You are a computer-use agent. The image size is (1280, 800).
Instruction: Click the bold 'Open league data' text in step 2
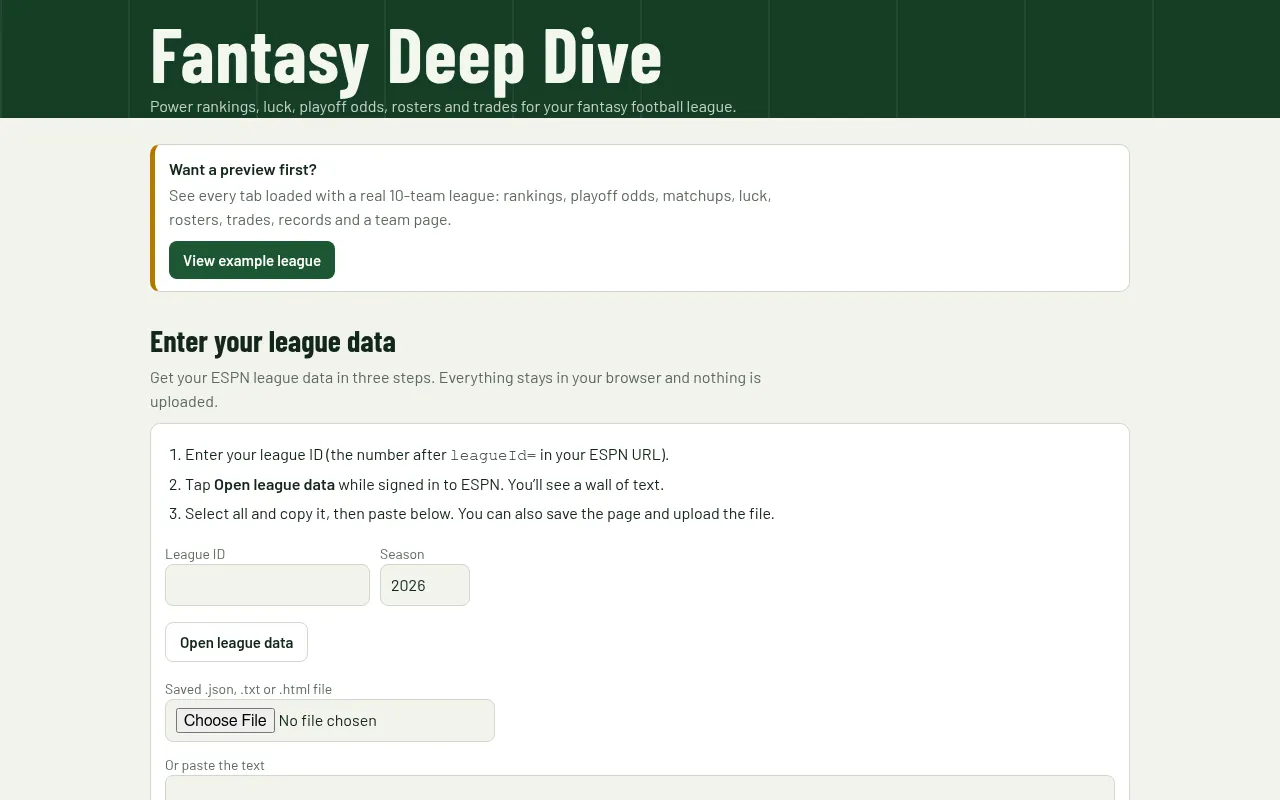[274, 485]
